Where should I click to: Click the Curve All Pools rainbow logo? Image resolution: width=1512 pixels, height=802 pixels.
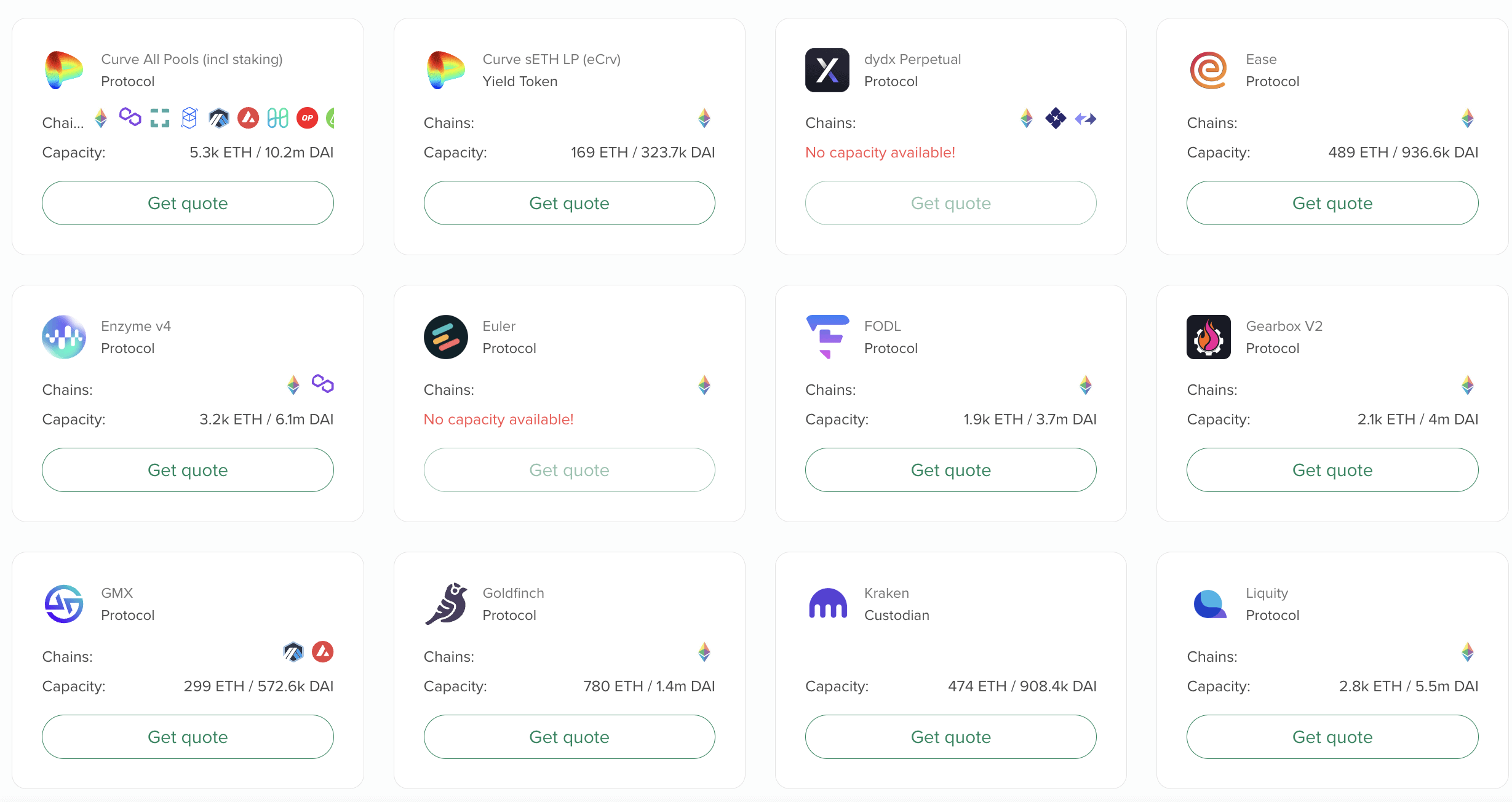(x=64, y=70)
